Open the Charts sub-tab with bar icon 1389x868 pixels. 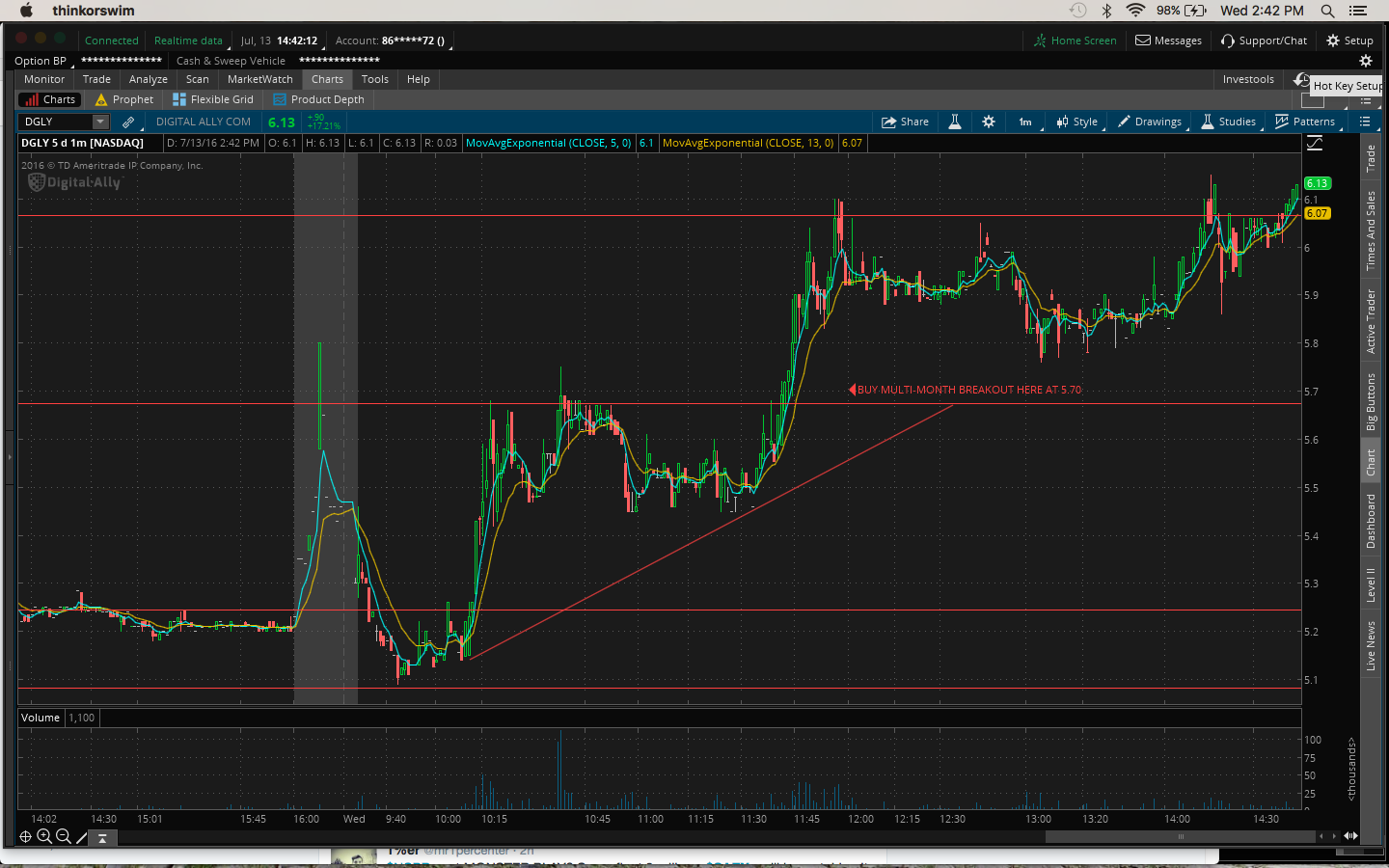click(49, 99)
